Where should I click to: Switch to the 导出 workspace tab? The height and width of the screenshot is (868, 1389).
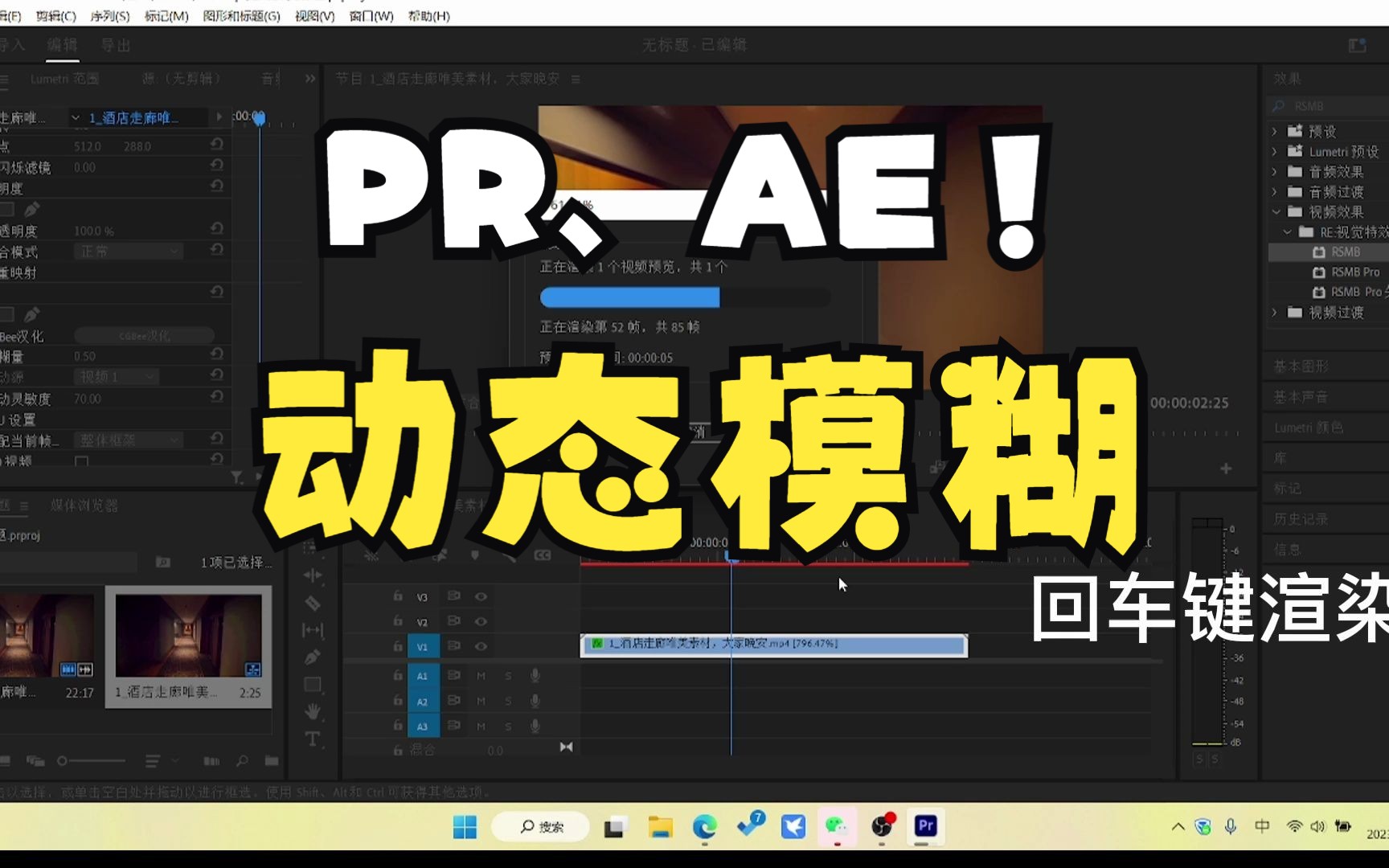[x=116, y=45]
